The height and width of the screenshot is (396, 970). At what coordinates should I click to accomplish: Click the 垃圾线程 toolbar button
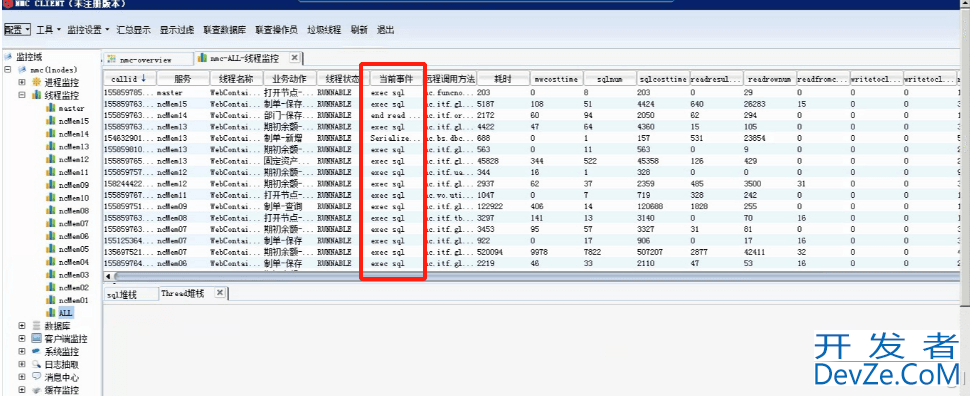(324, 30)
